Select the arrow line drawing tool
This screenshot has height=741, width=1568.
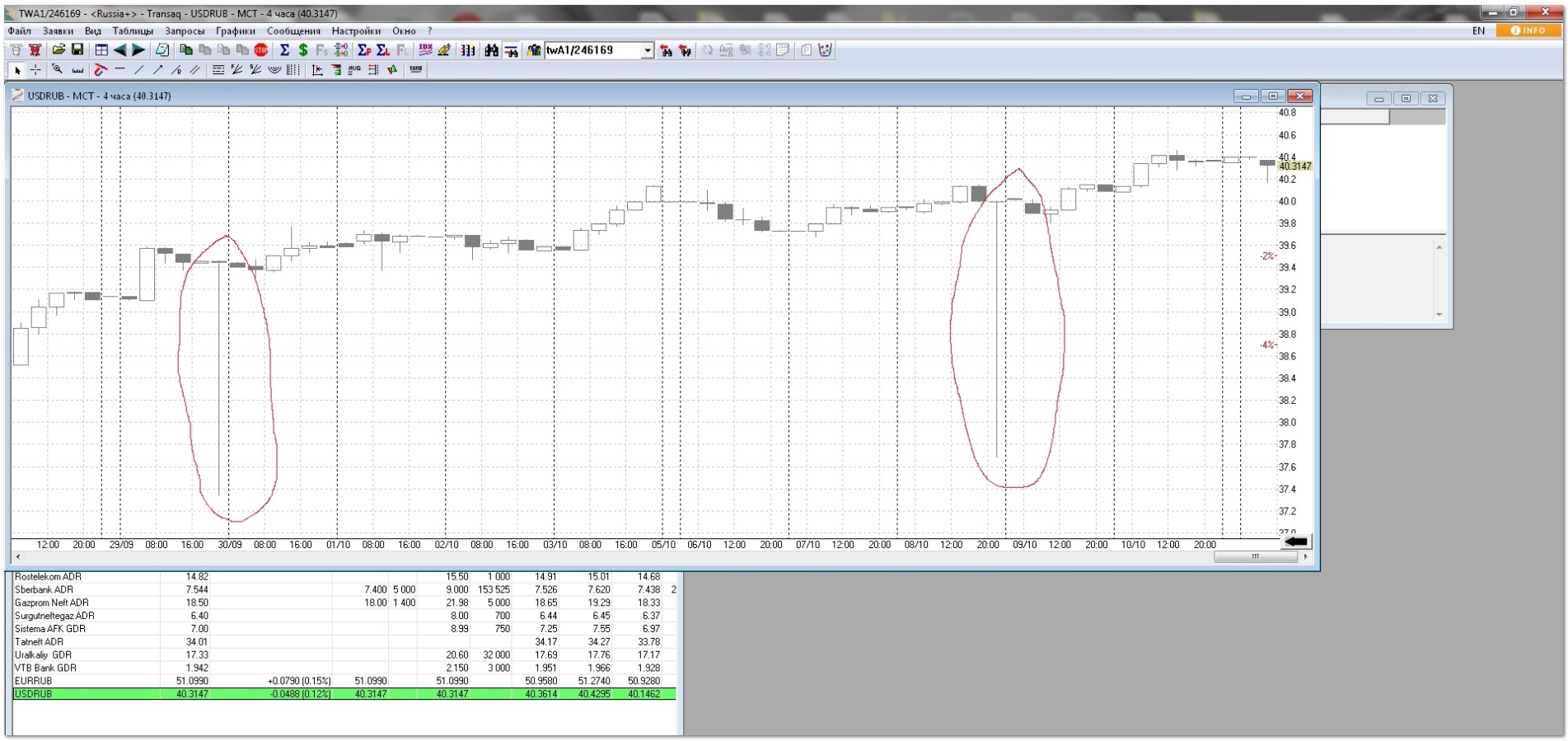pyautogui.click(x=157, y=70)
